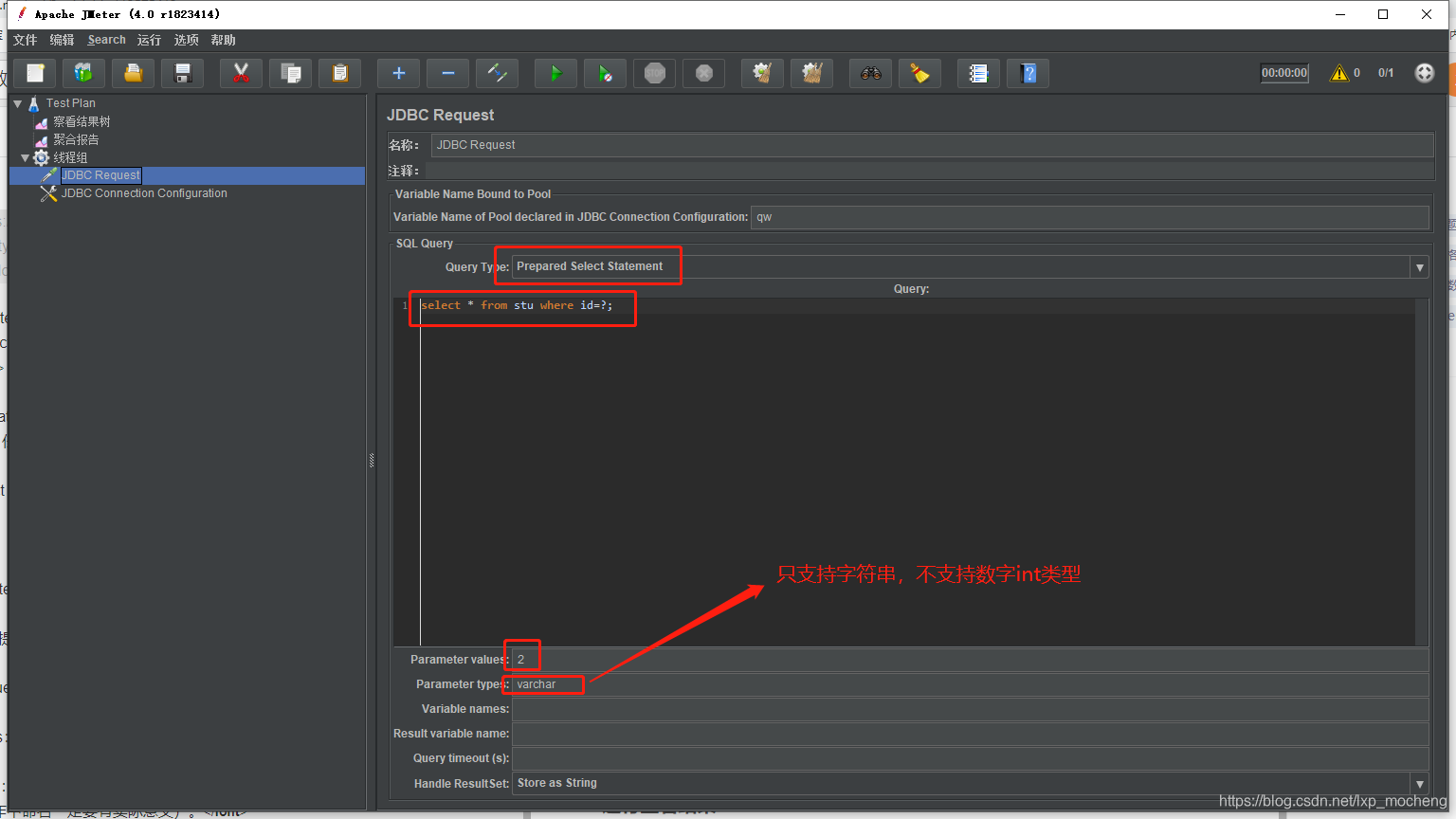Viewport: 1456px width, 819px height.
Task: Click the remote engines status icon
Action: (1425, 73)
